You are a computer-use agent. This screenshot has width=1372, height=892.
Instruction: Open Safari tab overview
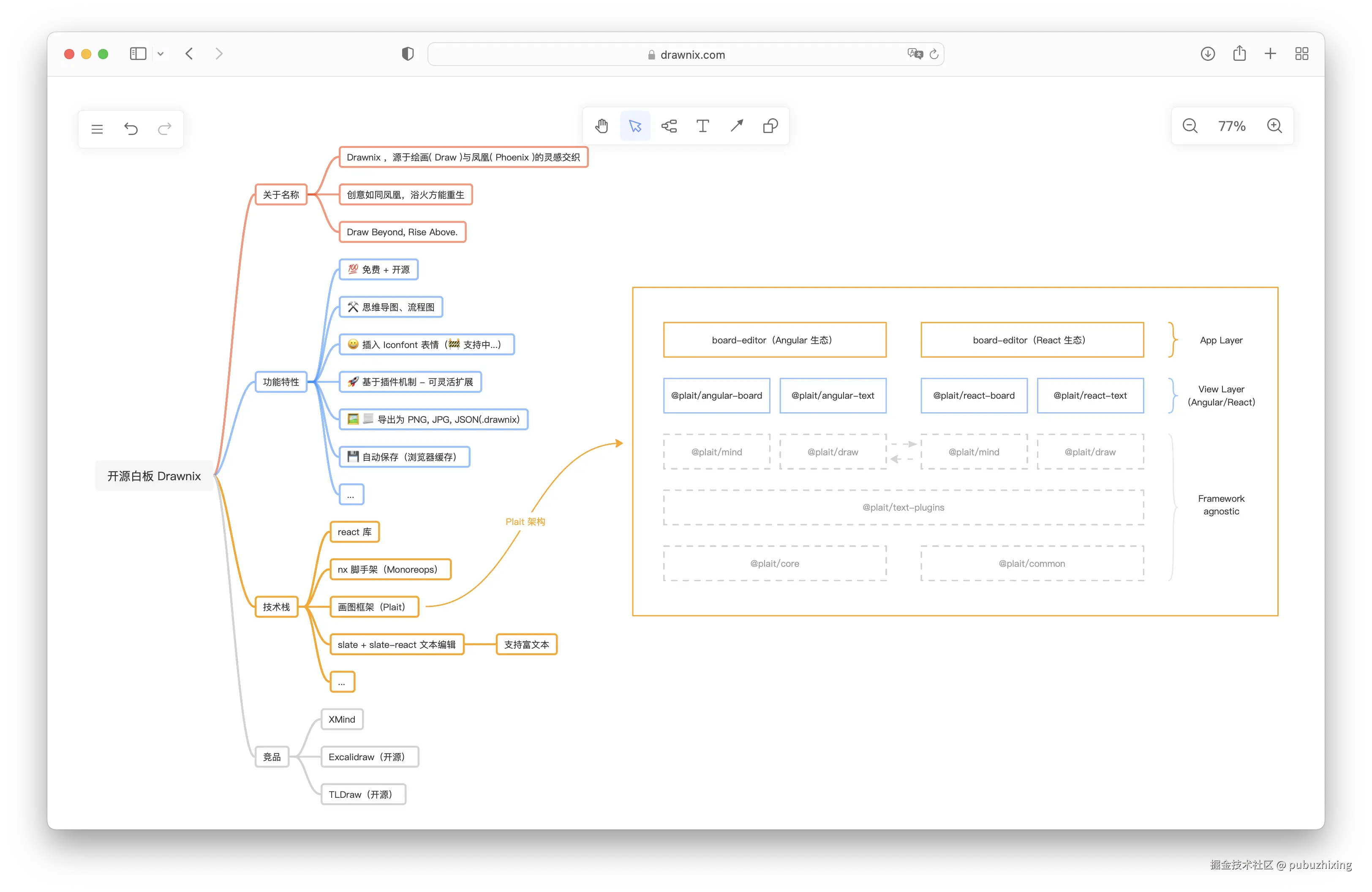point(1302,54)
